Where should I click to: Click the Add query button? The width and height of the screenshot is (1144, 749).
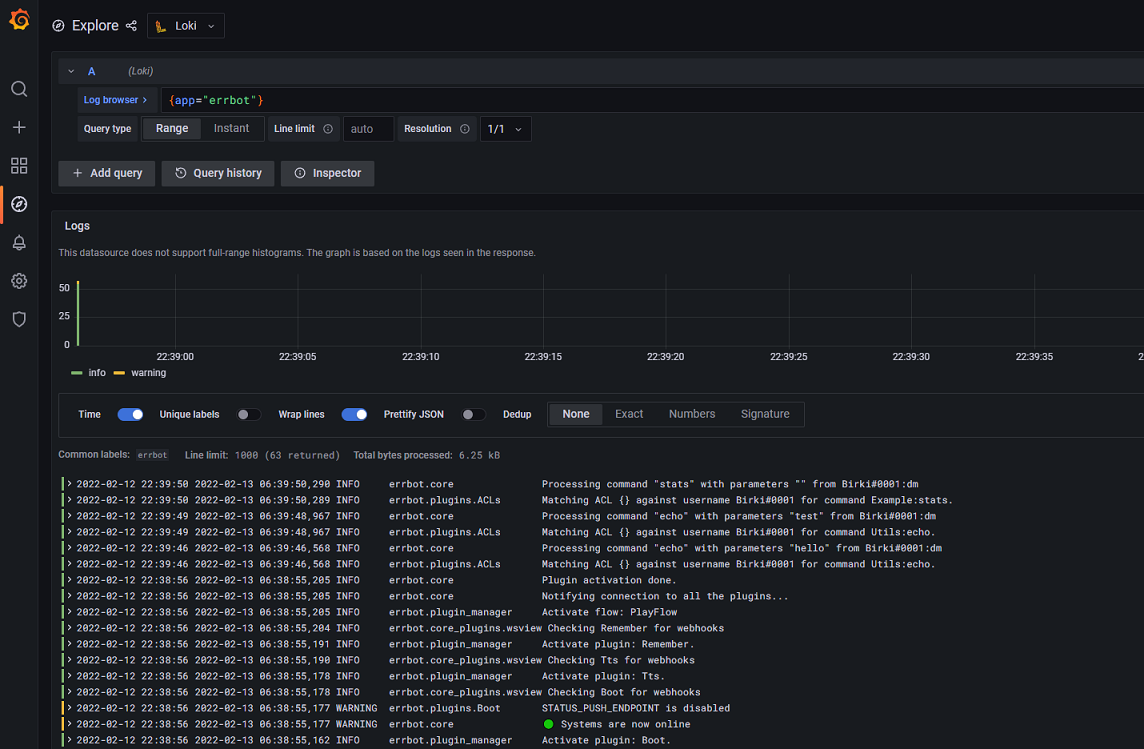[107, 174]
